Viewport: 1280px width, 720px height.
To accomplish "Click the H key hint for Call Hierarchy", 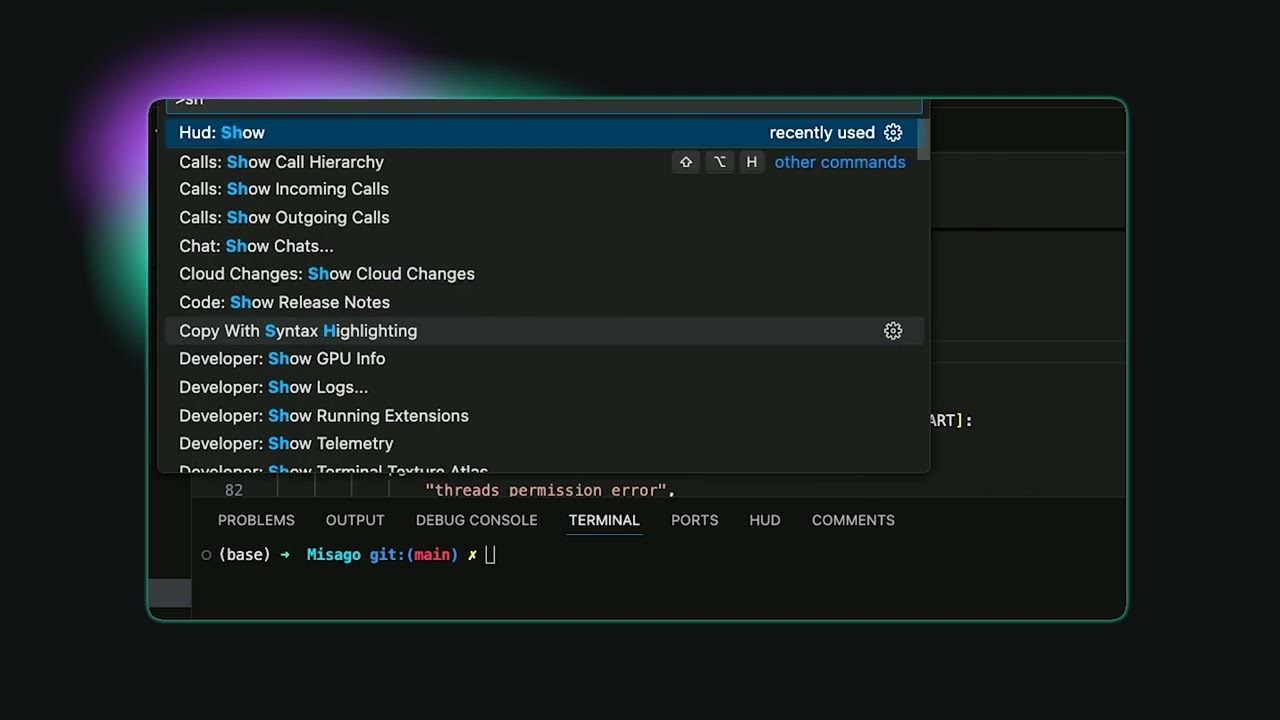I will coord(751,162).
